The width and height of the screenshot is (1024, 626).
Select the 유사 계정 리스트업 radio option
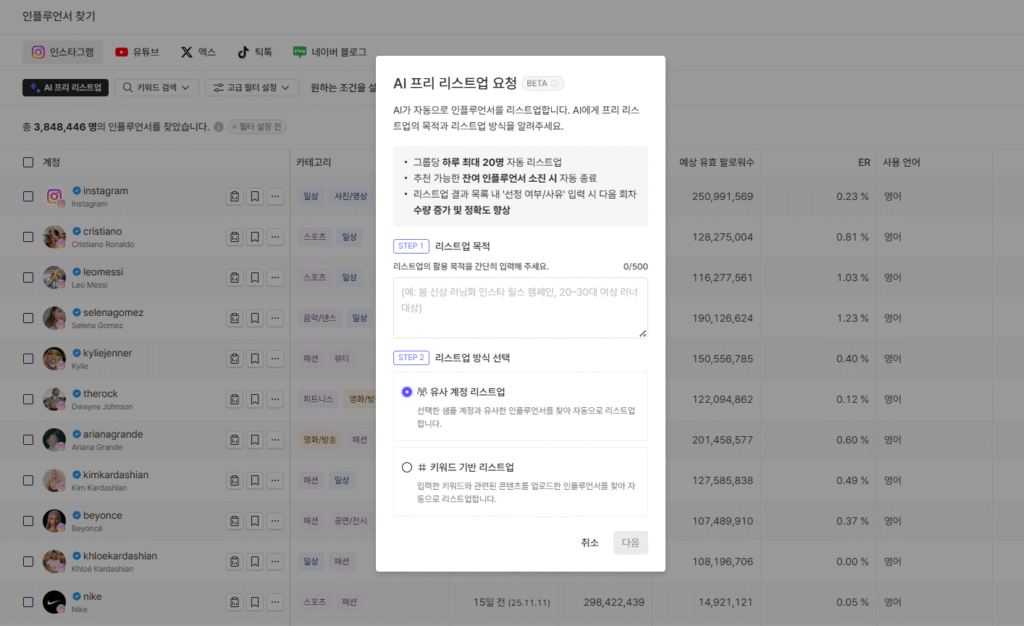click(407, 392)
